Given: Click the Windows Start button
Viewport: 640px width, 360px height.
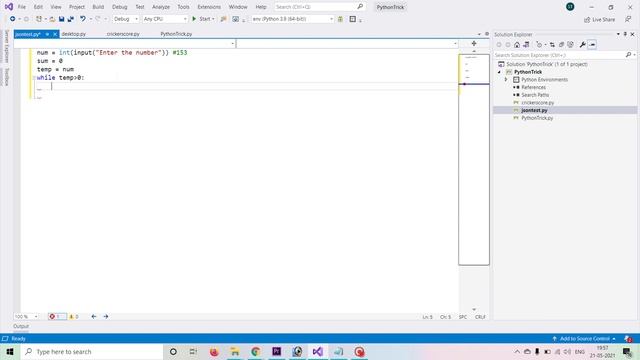Looking at the screenshot, I should click(x=10, y=351).
